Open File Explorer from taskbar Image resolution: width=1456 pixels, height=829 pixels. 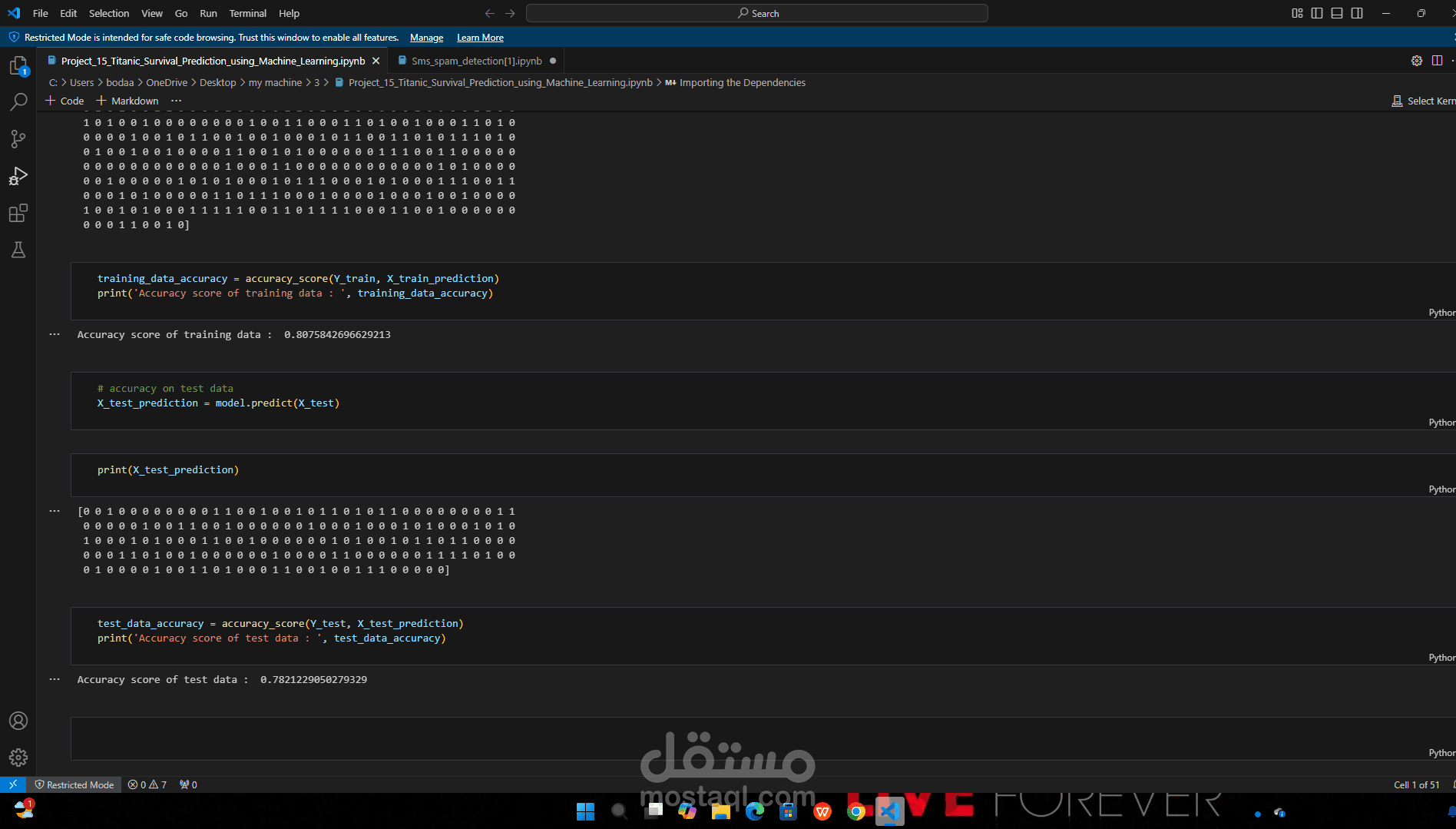pos(721,811)
